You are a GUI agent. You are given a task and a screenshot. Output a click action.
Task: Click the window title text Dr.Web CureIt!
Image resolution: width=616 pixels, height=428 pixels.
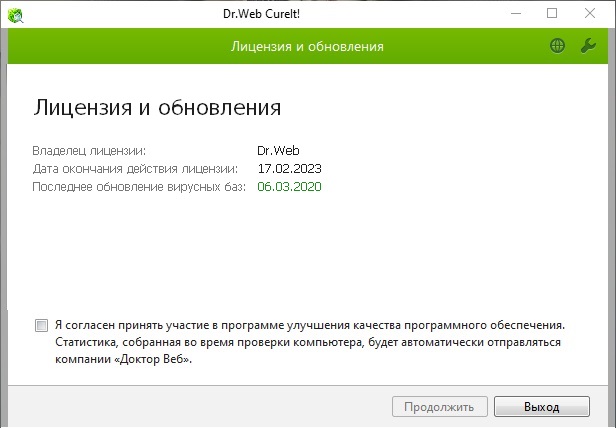[x=262, y=14]
